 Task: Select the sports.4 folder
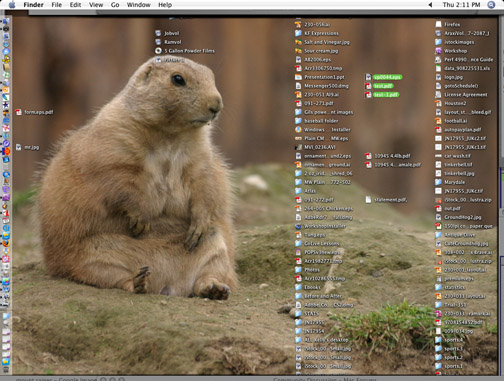tap(438, 340)
